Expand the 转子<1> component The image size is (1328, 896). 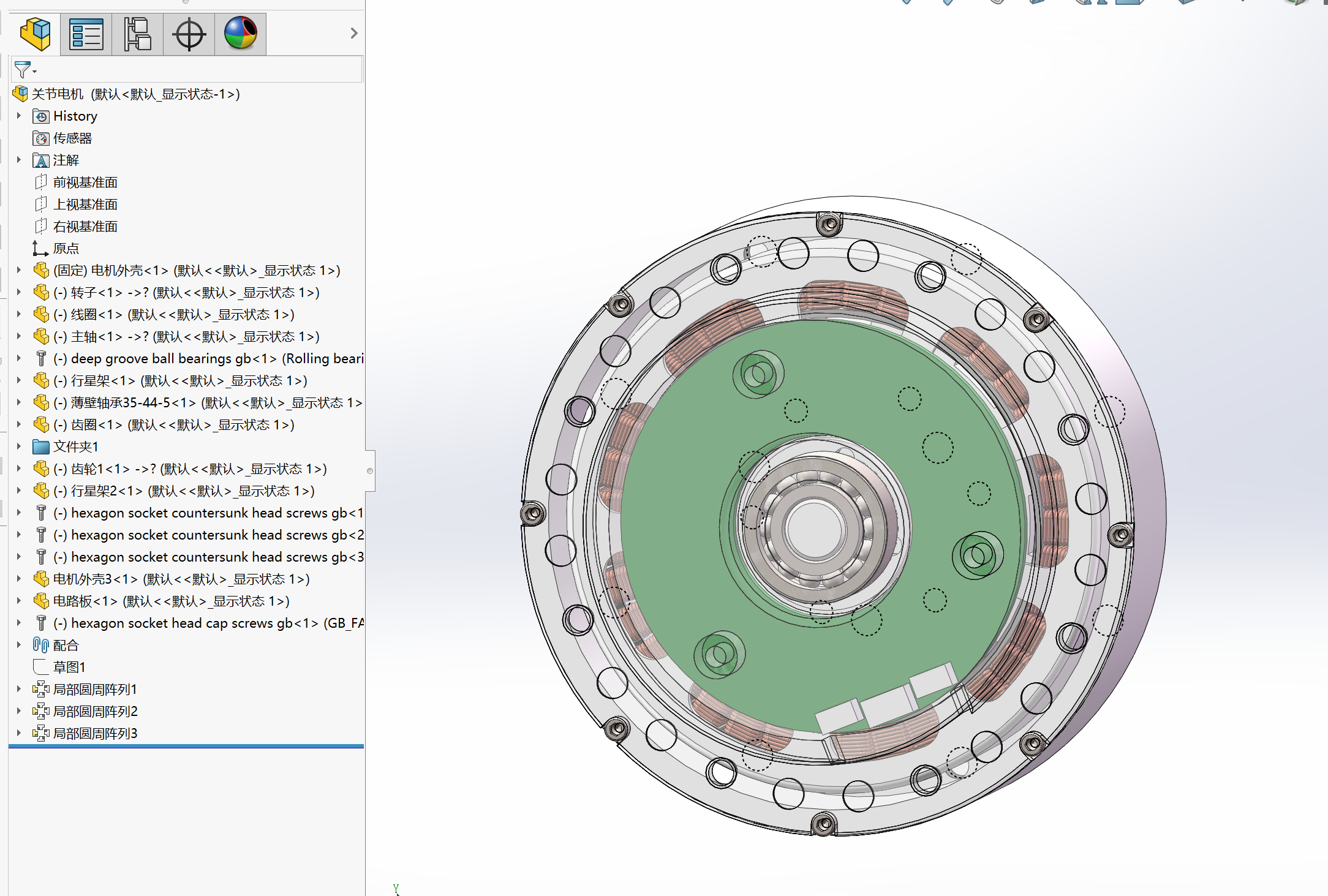19,292
